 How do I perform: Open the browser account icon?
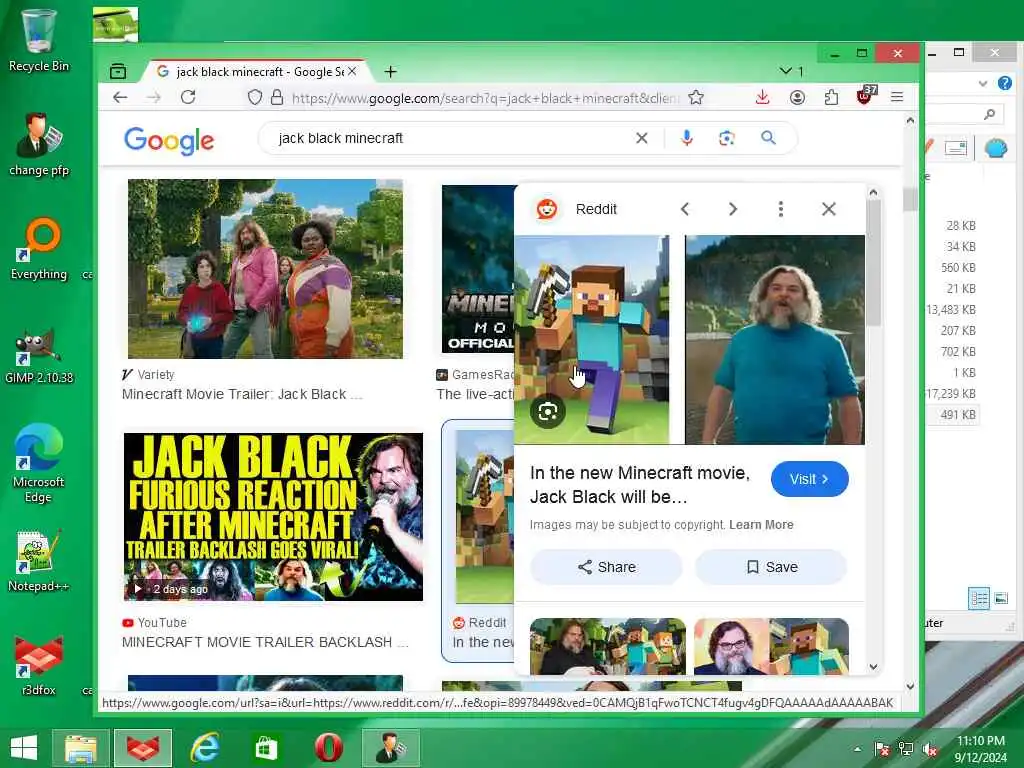click(797, 97)
